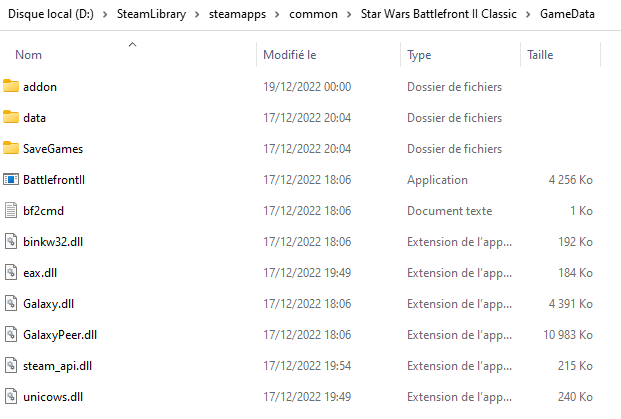
Task: Select the steam_api.dll file icon
Action: coord(11,366)
